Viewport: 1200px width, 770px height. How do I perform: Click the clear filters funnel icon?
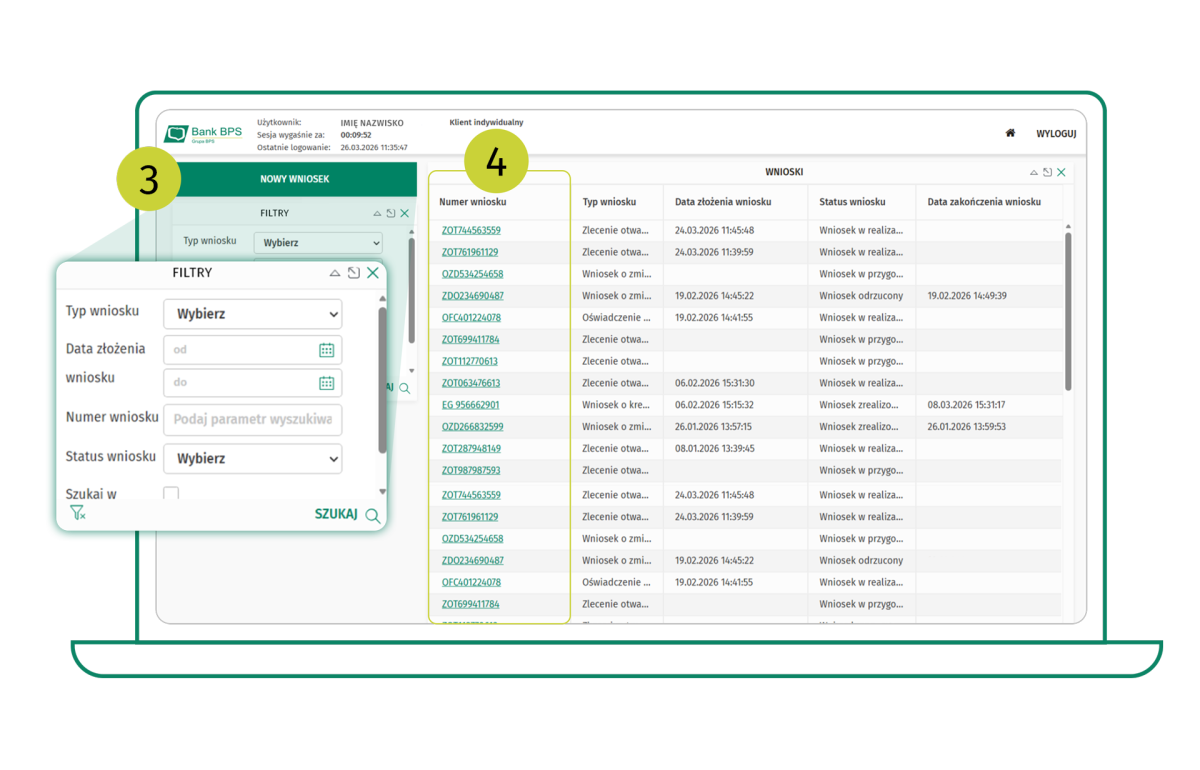point(77,513)
